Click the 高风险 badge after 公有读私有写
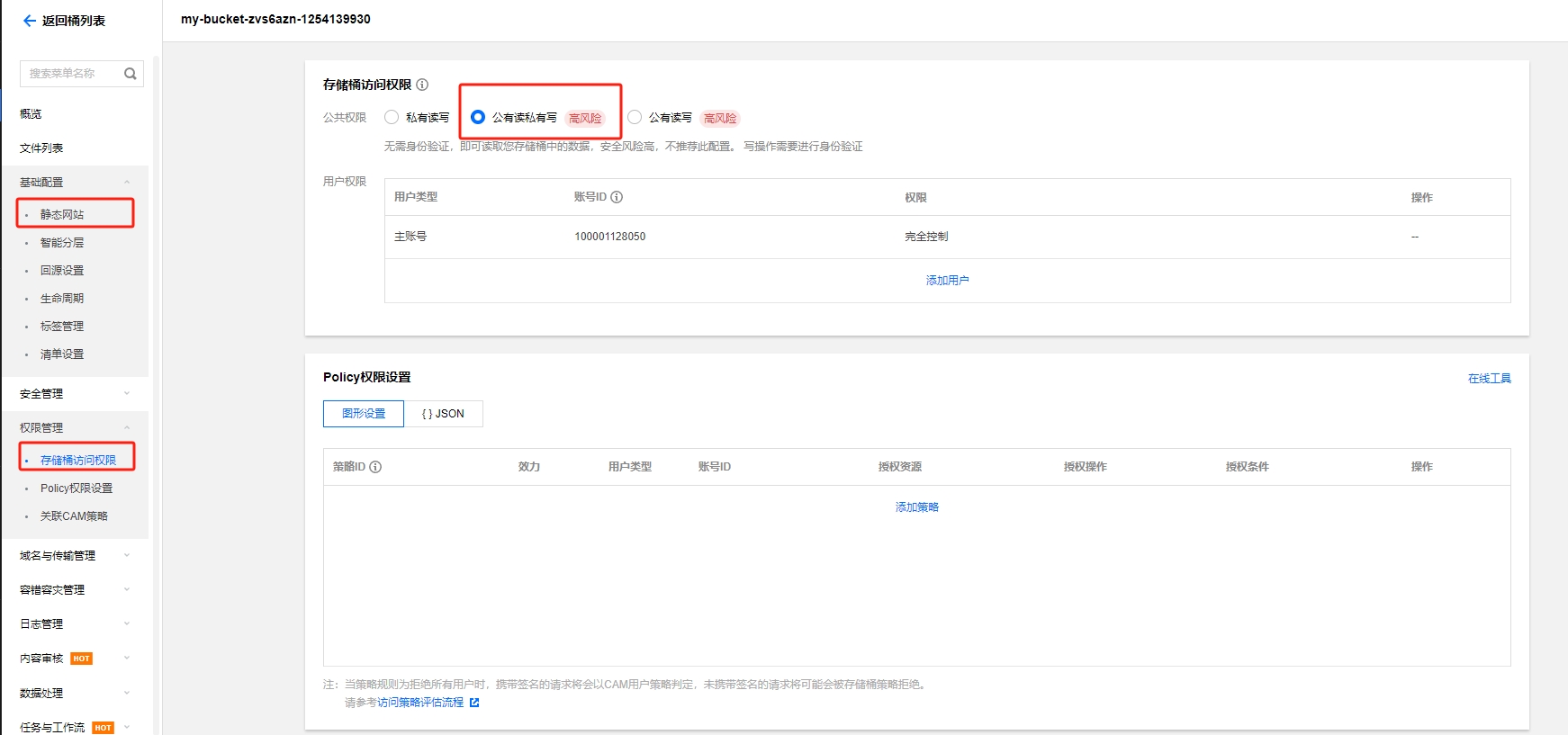This screenshot has width=1568, height=735. pos(585,118)
